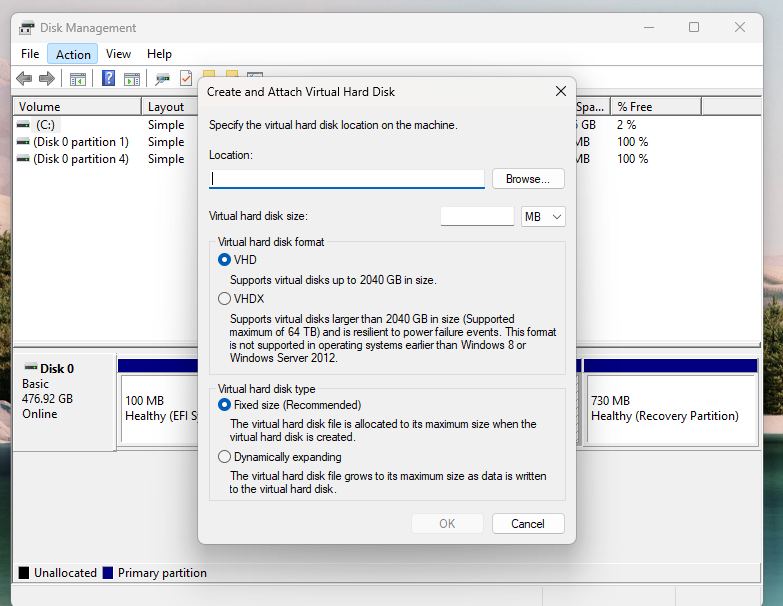
Task: Click the Cancel button in dialog
Action: click(528, 523)
